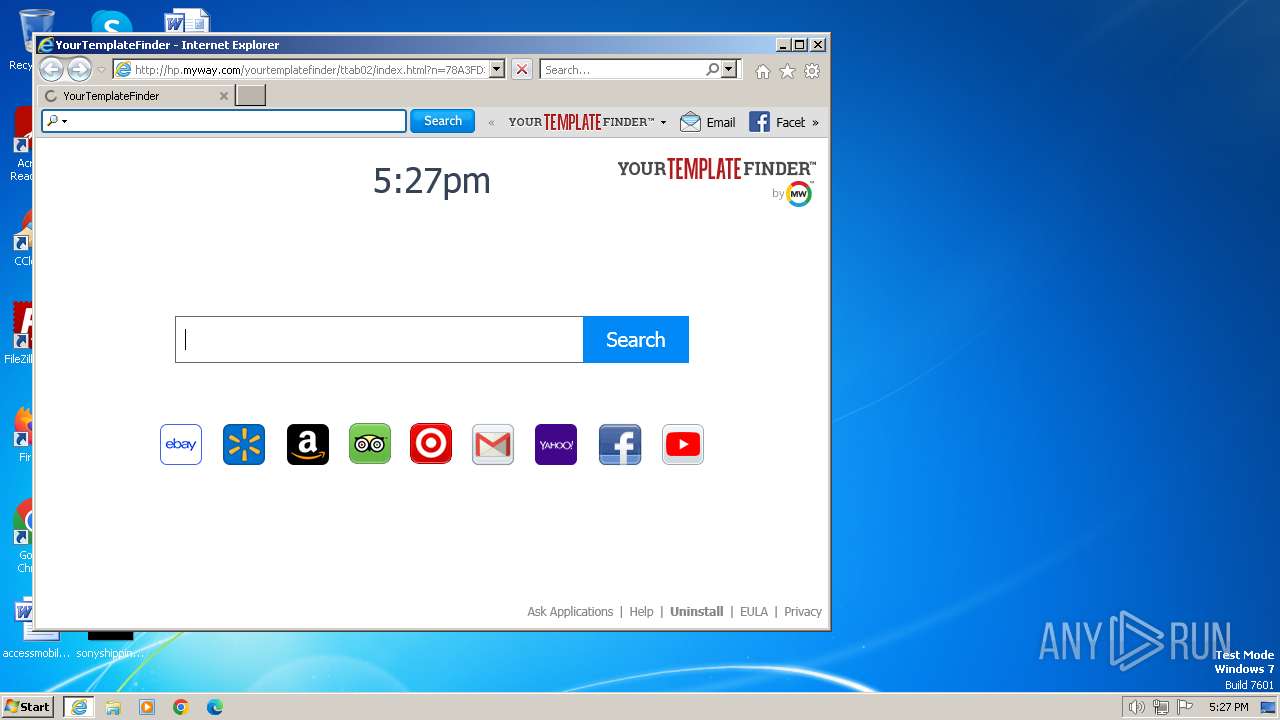Click the blue toolbar Search button
1280x720 pixels.
pyautogui.click(x=443, y=121)
